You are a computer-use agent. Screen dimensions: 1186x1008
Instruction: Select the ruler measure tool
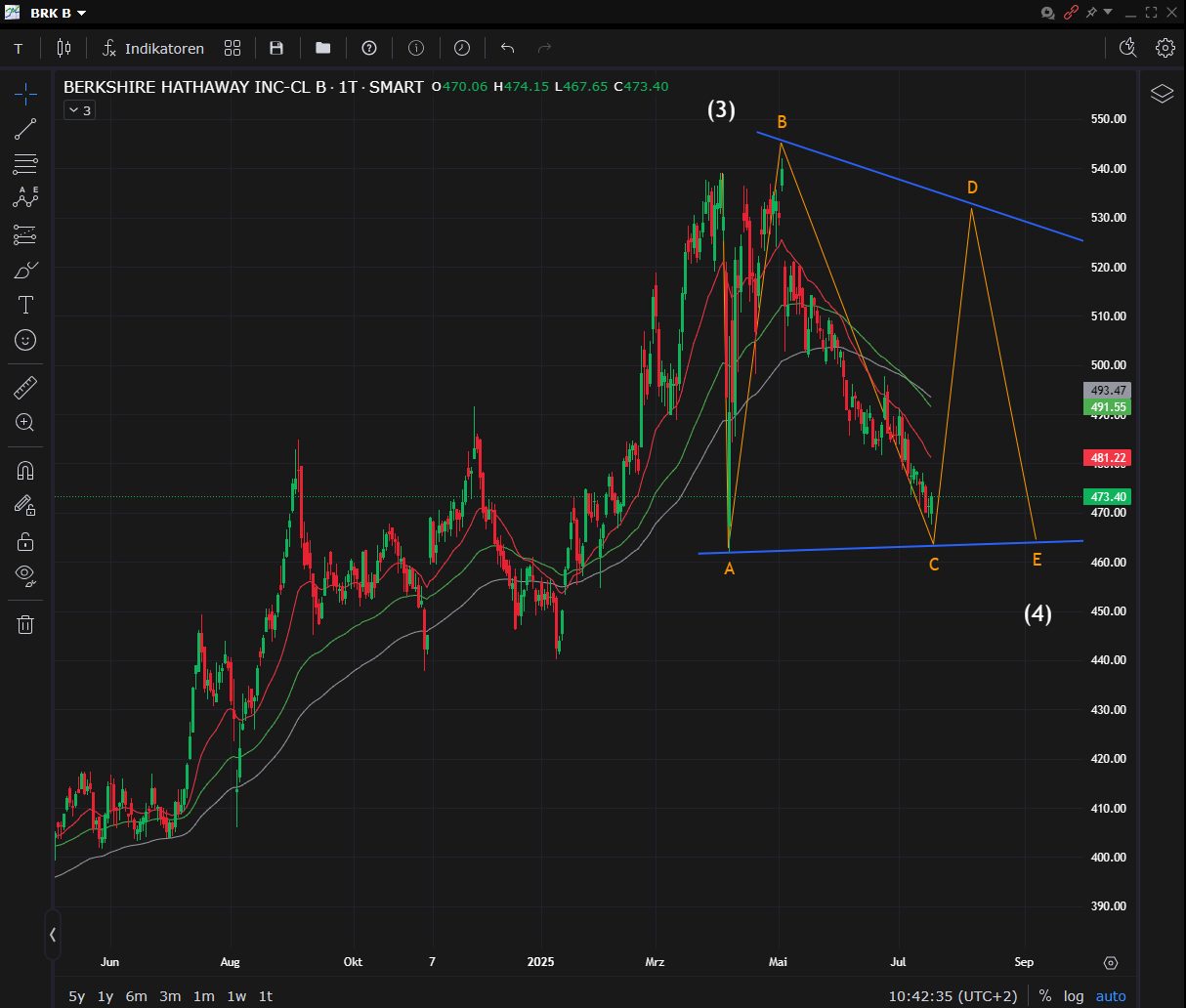tap(25, 389)
